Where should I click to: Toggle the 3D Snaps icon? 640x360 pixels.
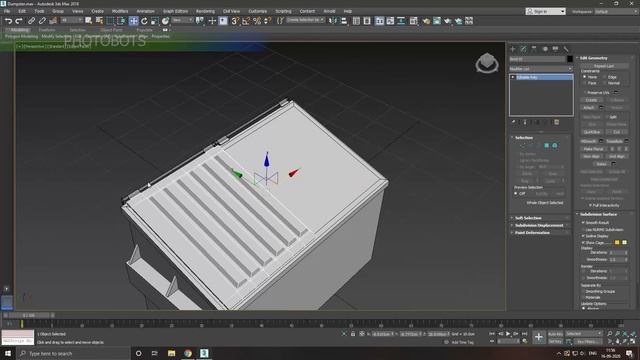[x=235, y=21]
